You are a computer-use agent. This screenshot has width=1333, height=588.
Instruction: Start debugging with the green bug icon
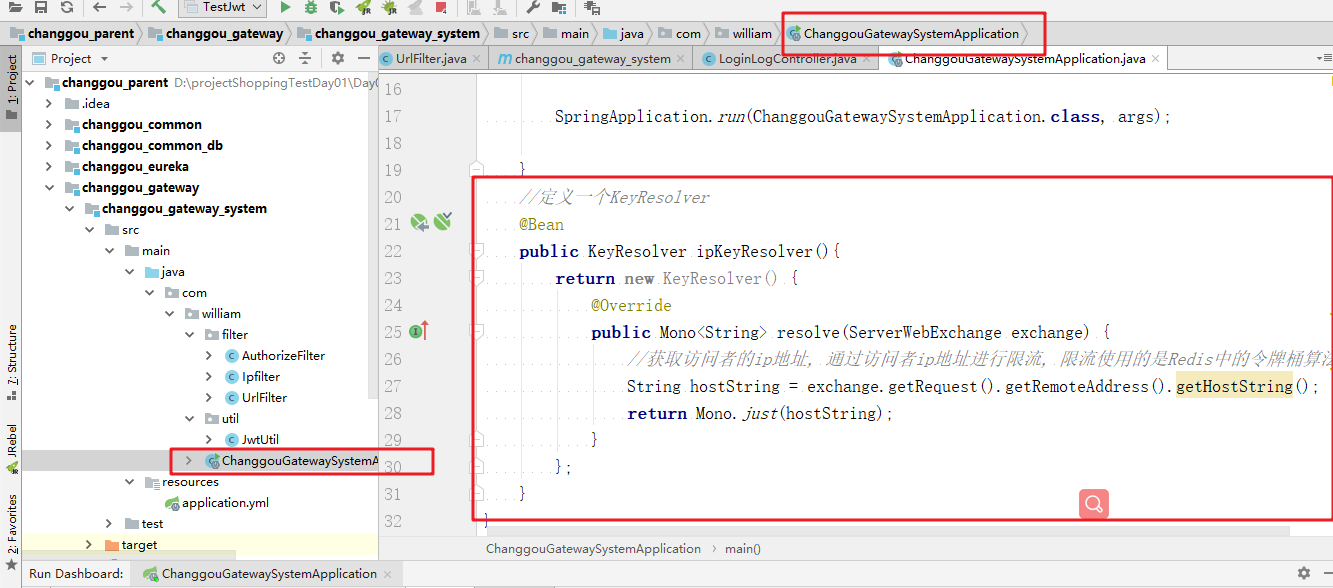pyautogui.click(x=311, y=7)
